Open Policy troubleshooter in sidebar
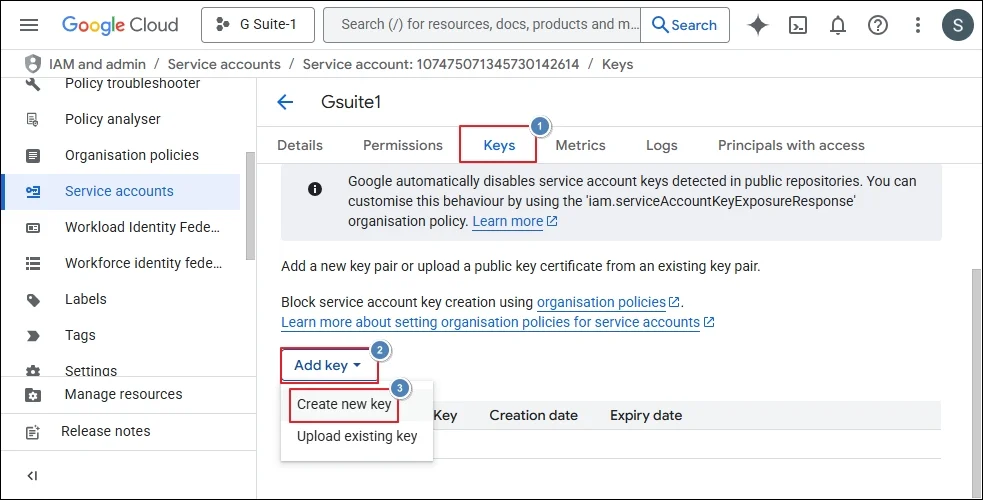The height and width of the screenshot is (500, 983). coord(133,83)
